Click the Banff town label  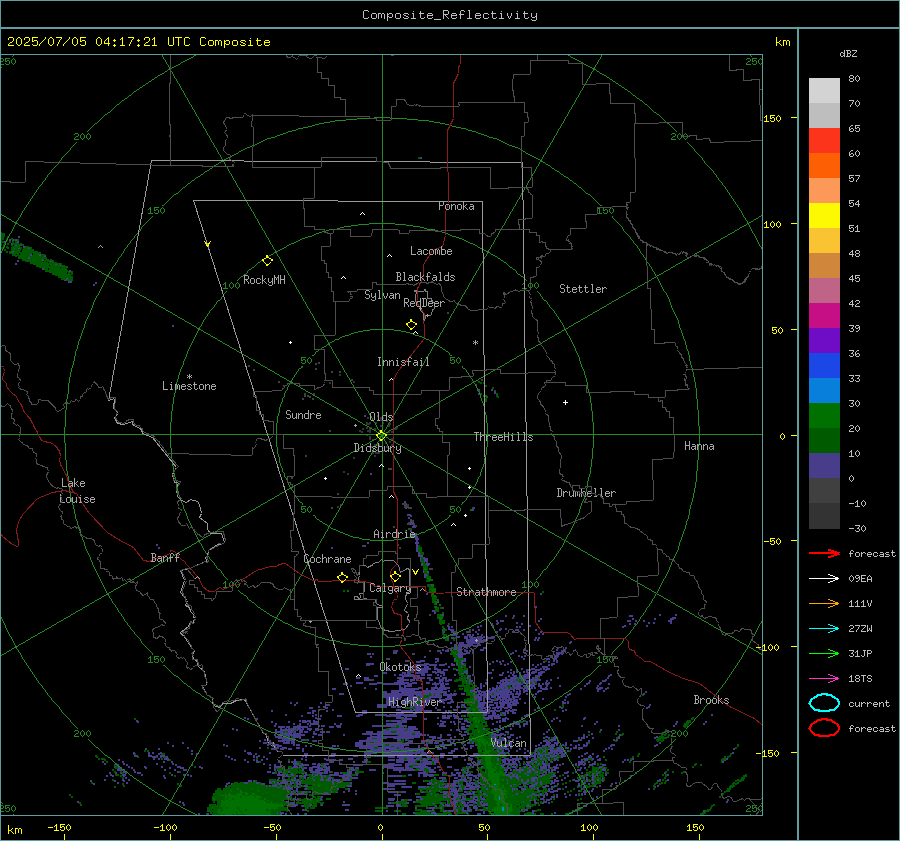[x=165, y=557]
